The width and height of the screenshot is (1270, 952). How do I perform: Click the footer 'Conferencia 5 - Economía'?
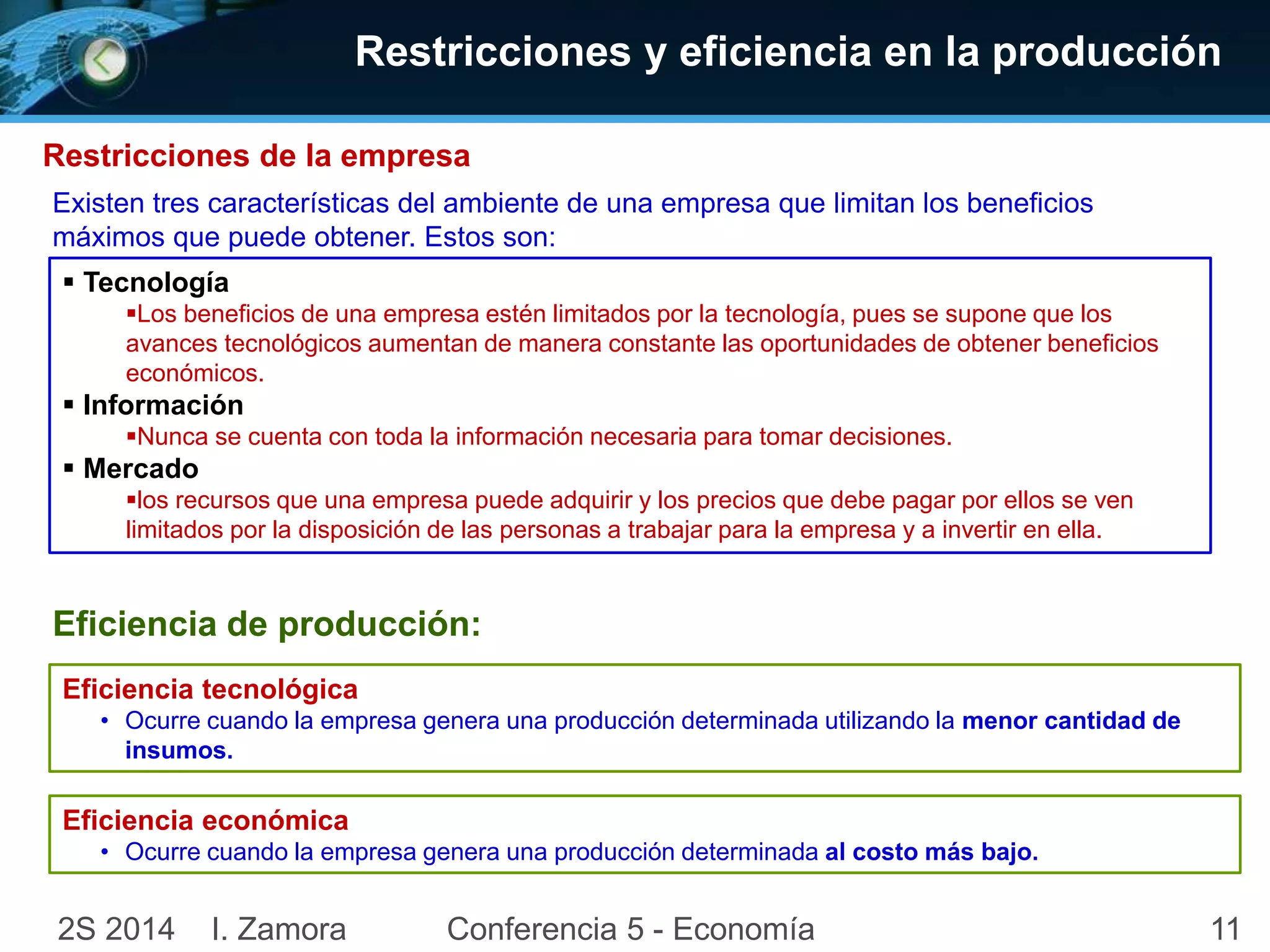click(x=631, y=929)
